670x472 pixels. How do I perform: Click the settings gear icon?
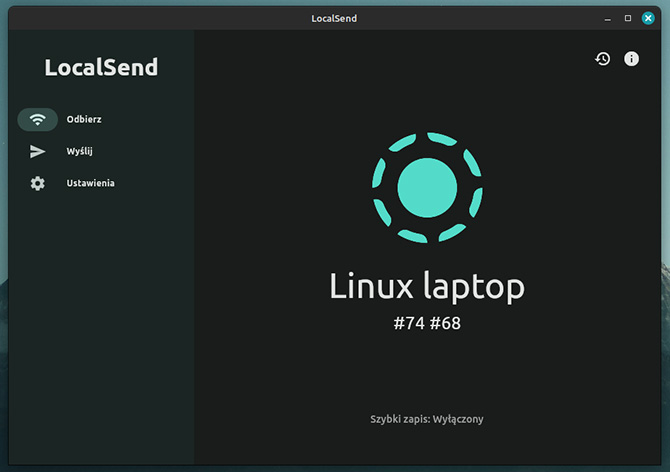[x=37, y=183]
